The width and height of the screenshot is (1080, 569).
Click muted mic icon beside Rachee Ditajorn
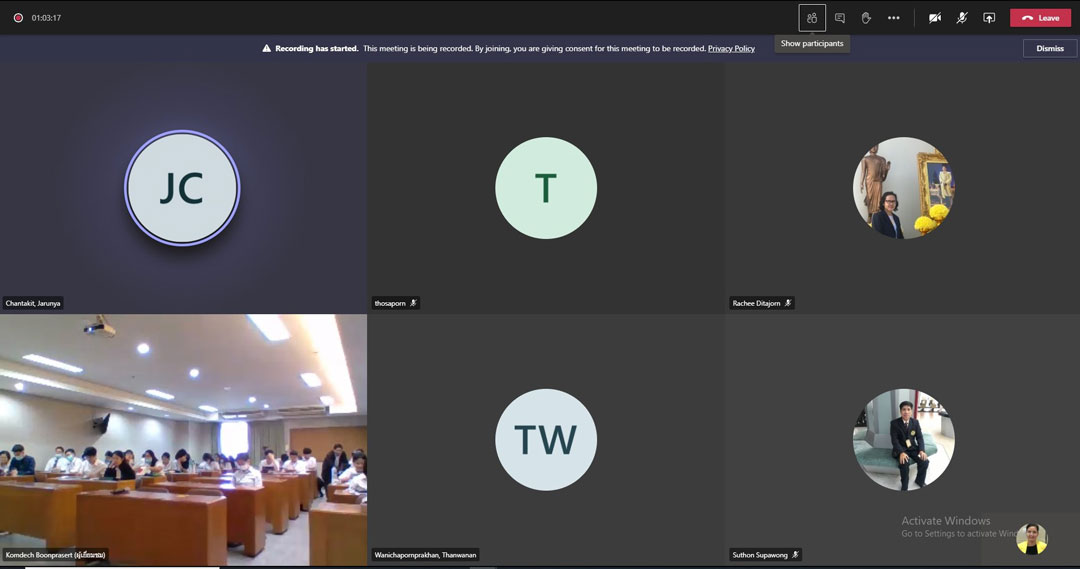(x=788, y=303)
